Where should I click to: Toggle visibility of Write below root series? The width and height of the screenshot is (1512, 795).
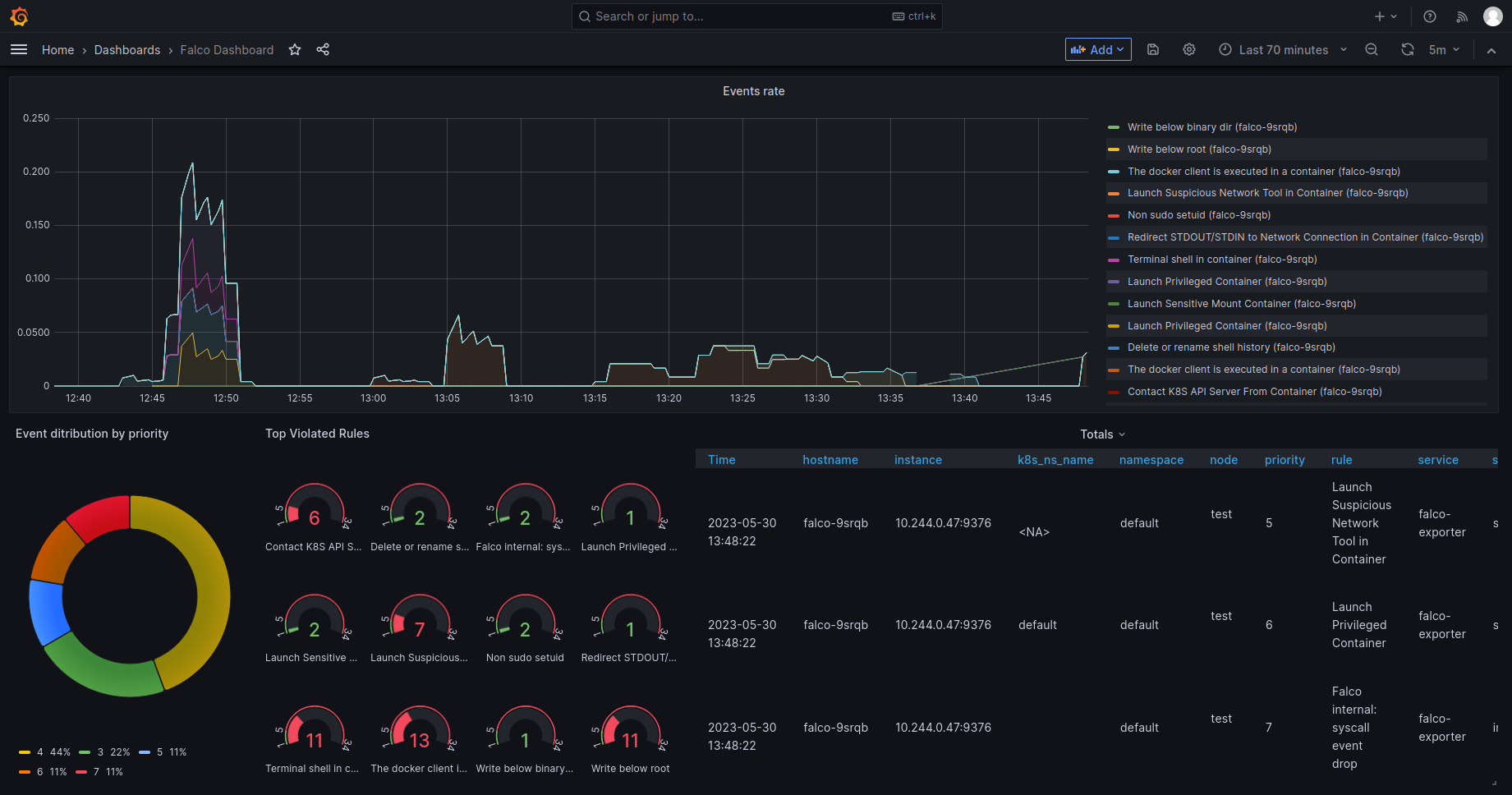1198,149
